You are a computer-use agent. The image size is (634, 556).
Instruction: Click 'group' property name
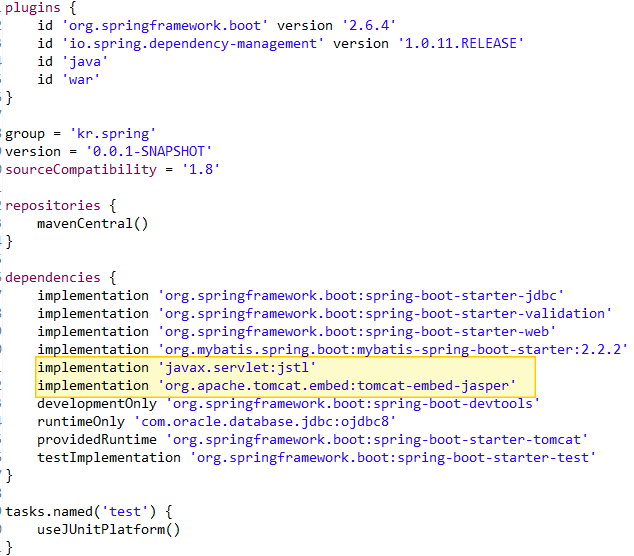coord(25,134)
